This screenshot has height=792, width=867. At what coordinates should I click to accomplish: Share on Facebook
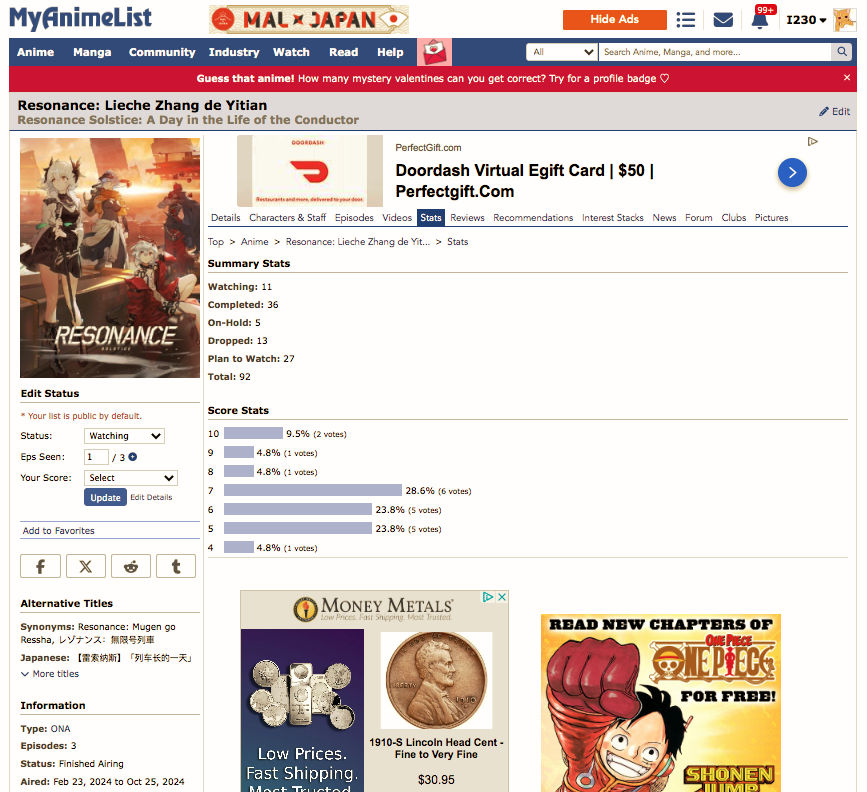(x=40, y=566)
